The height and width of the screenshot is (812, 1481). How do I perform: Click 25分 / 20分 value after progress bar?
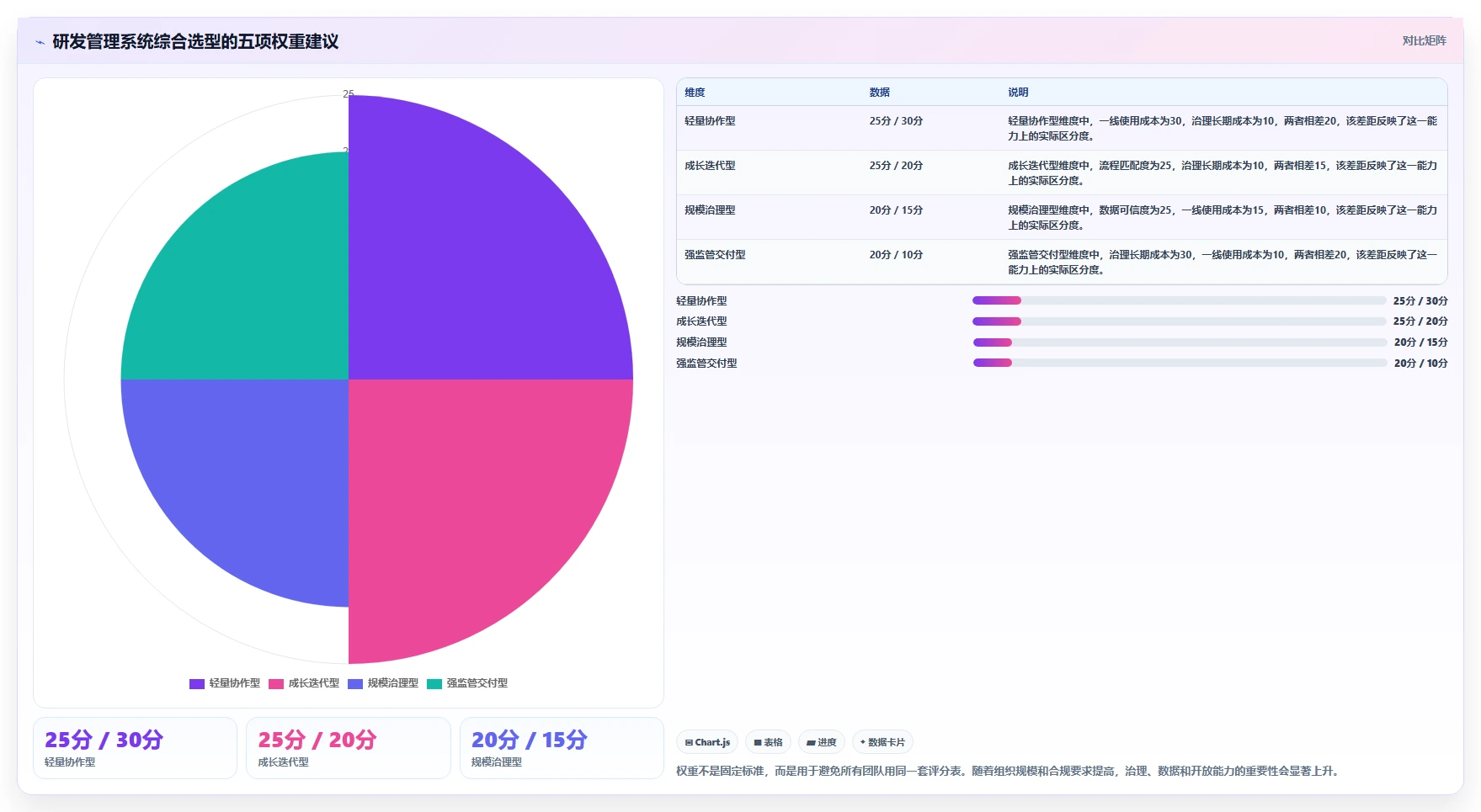(x=1420, y=321)
